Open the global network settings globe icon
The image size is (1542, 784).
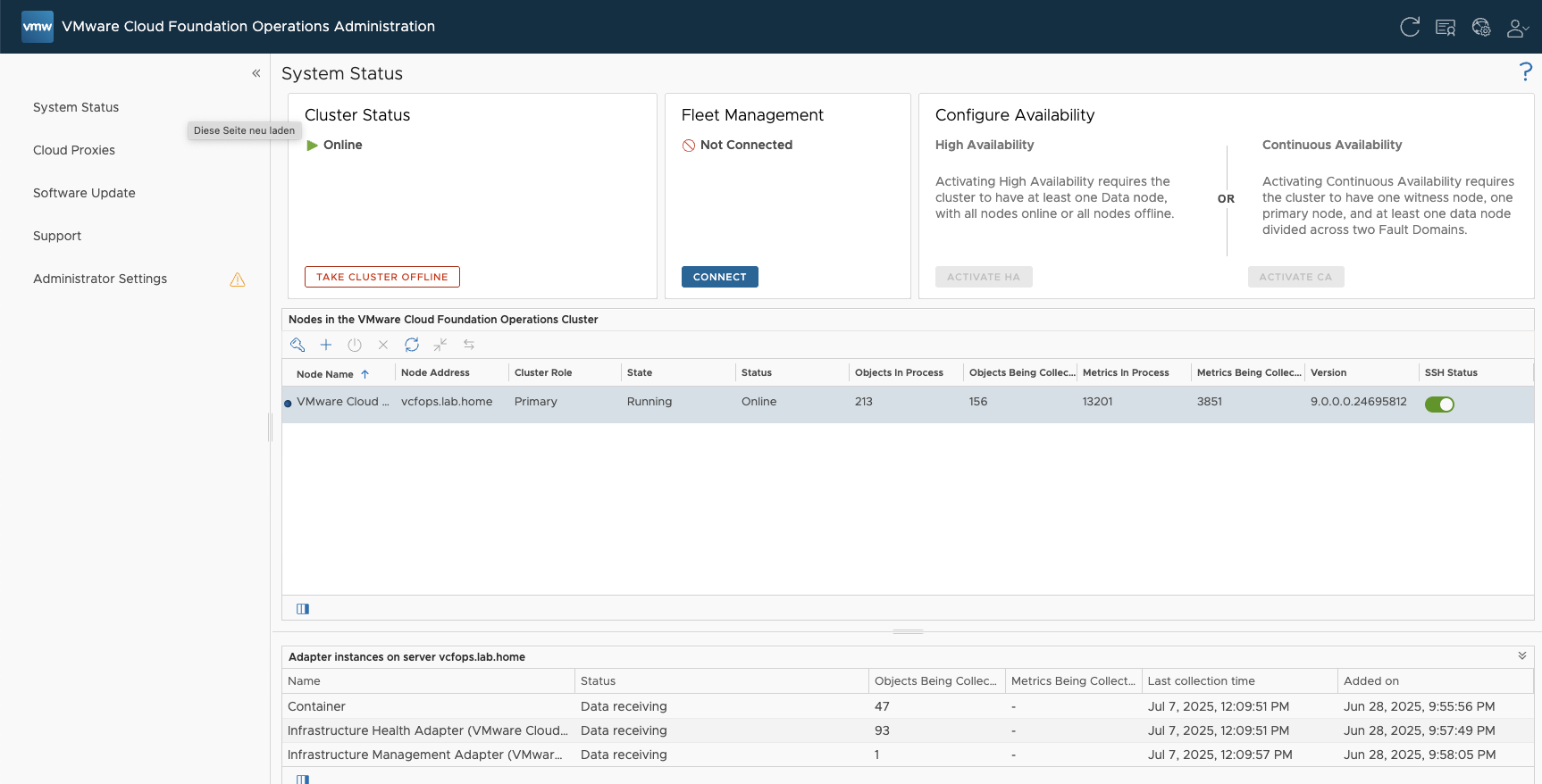pos(1481,28)
